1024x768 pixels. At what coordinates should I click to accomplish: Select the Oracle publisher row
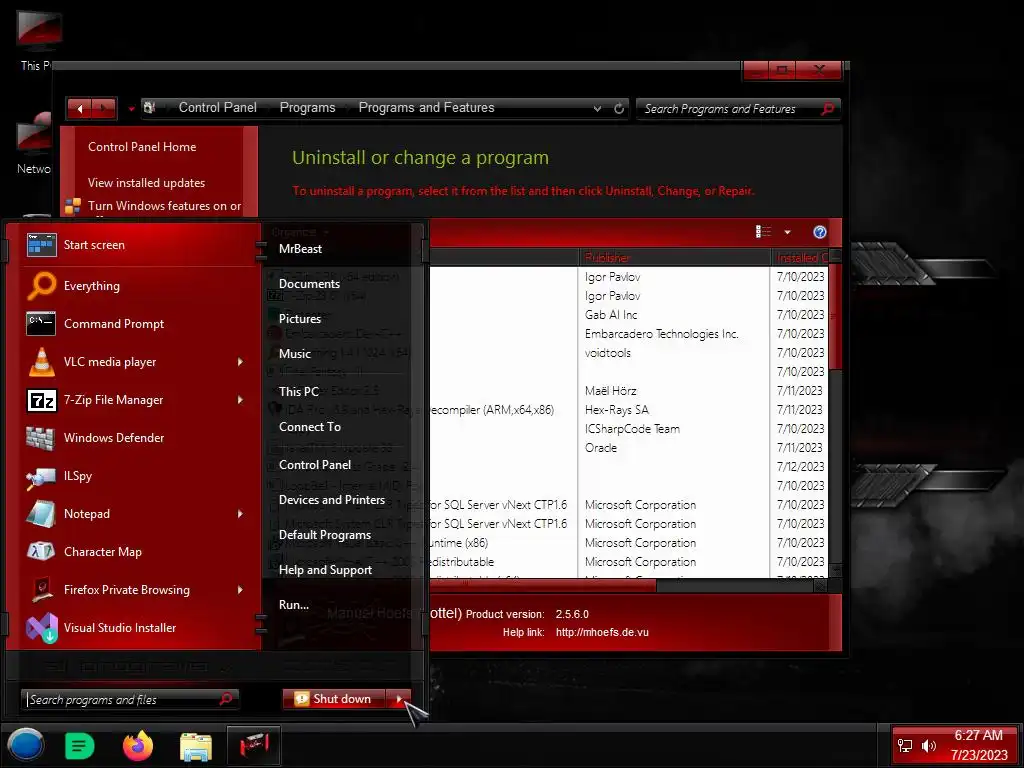pos(600,448)
